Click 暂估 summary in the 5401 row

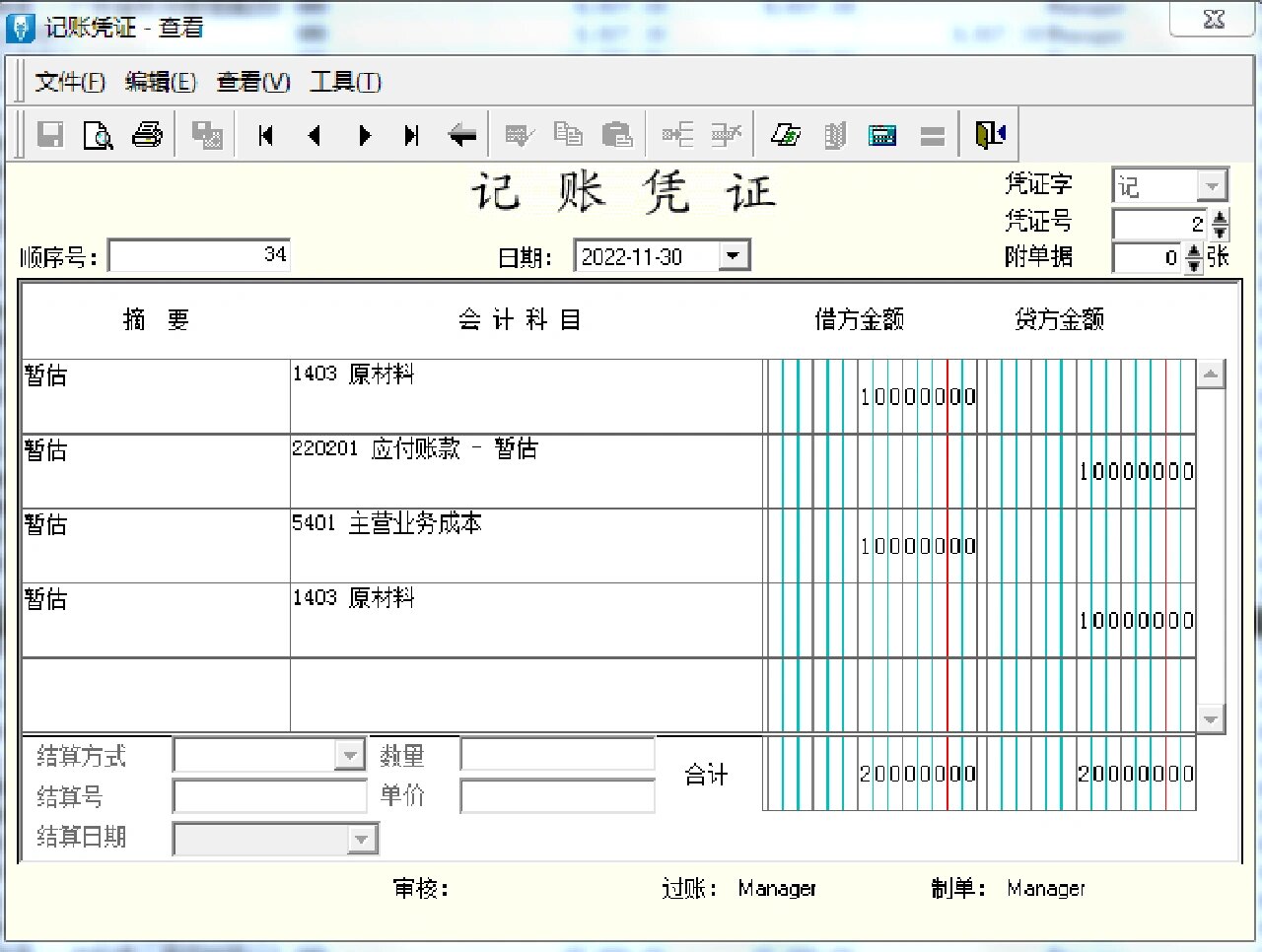pos(45,524)
